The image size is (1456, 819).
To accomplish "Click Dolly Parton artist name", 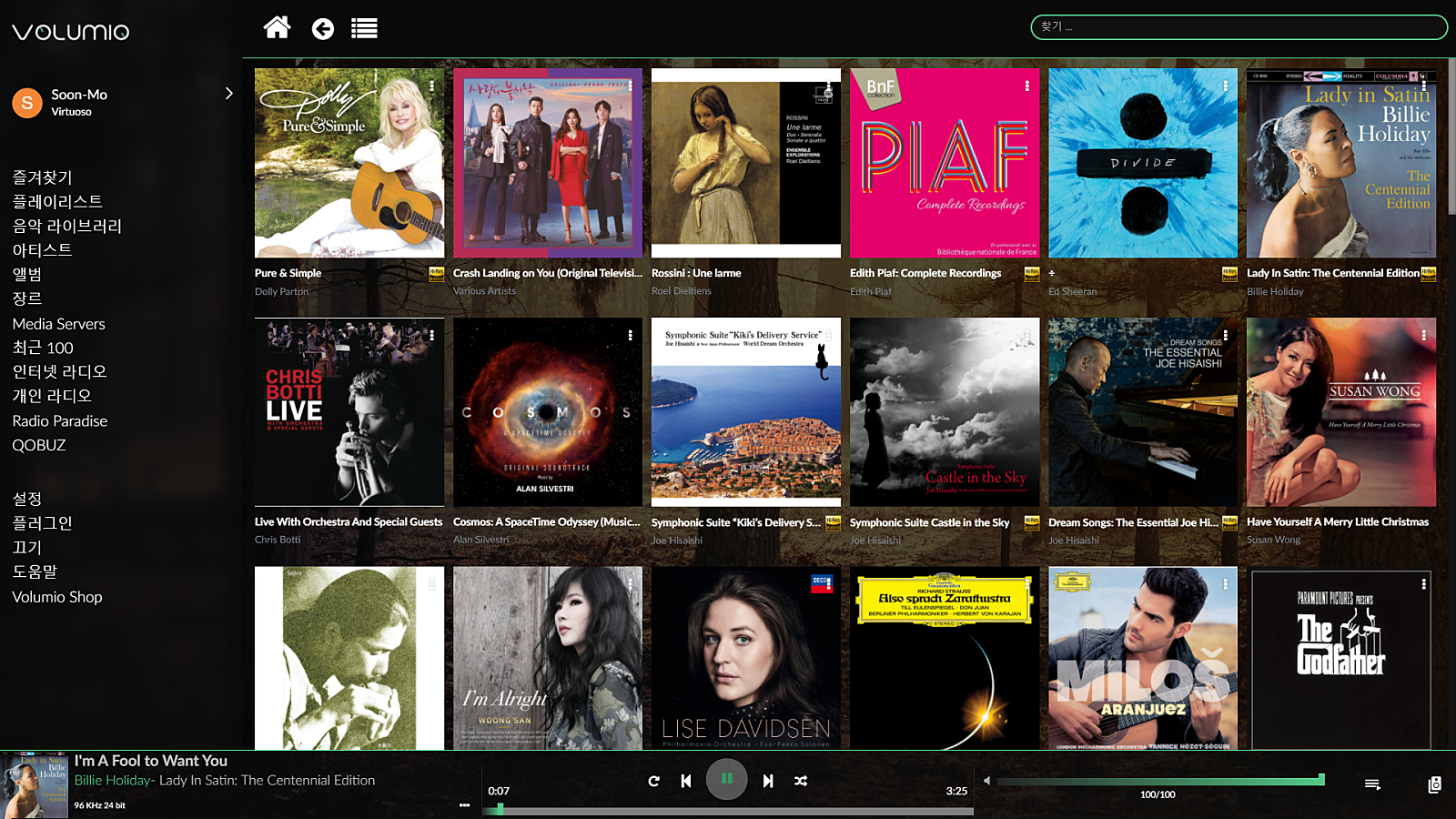I will [x=281, y=291].
